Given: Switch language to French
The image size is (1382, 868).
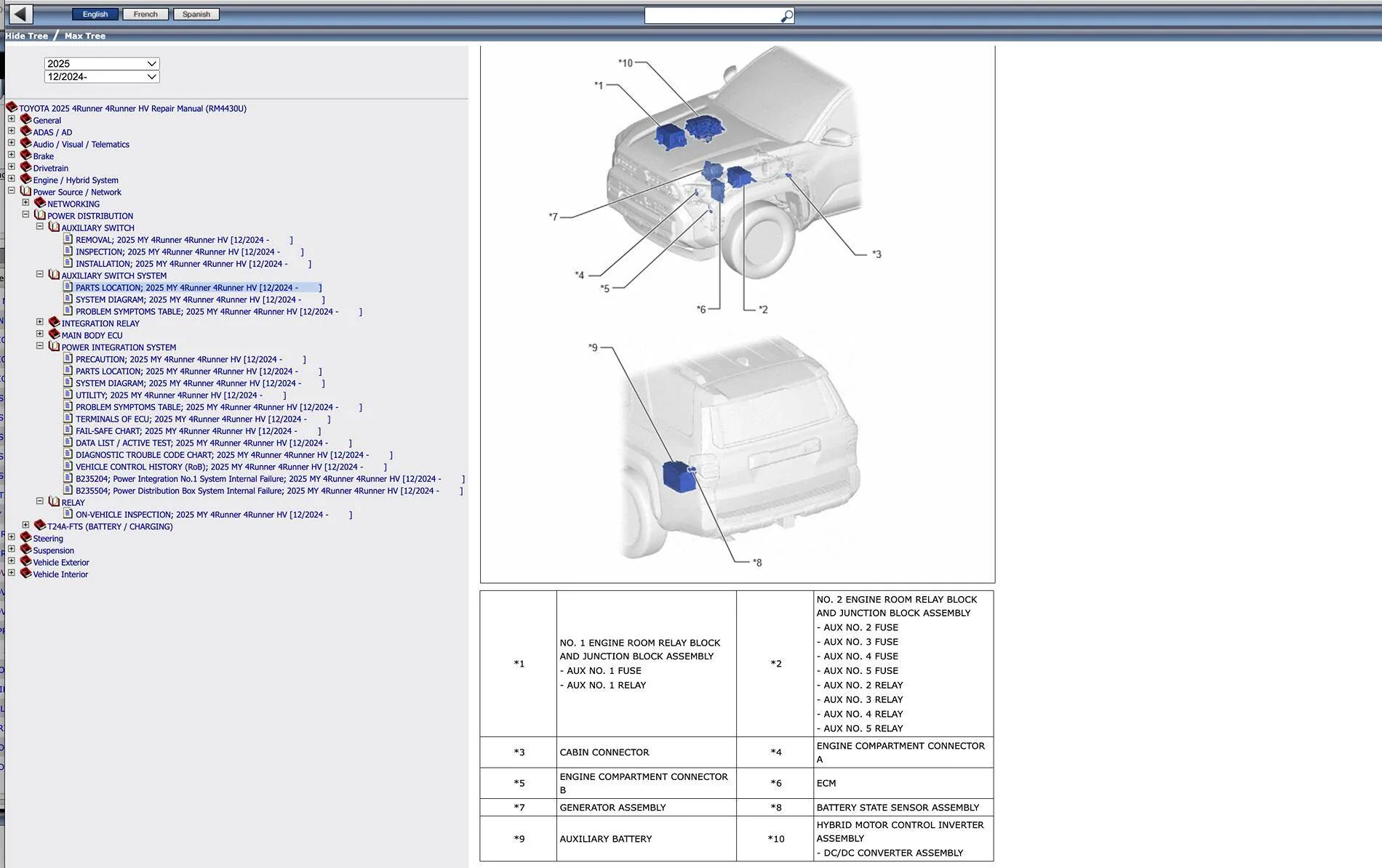Looking at the screenshot, I should click(x=145, y=15).
